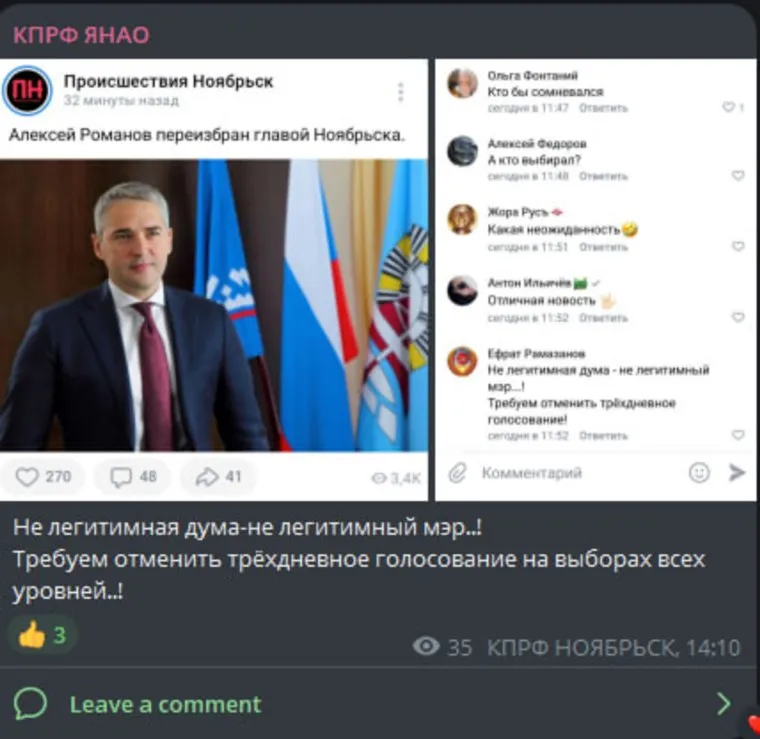Click the Комментарий input field

point(580,472)
